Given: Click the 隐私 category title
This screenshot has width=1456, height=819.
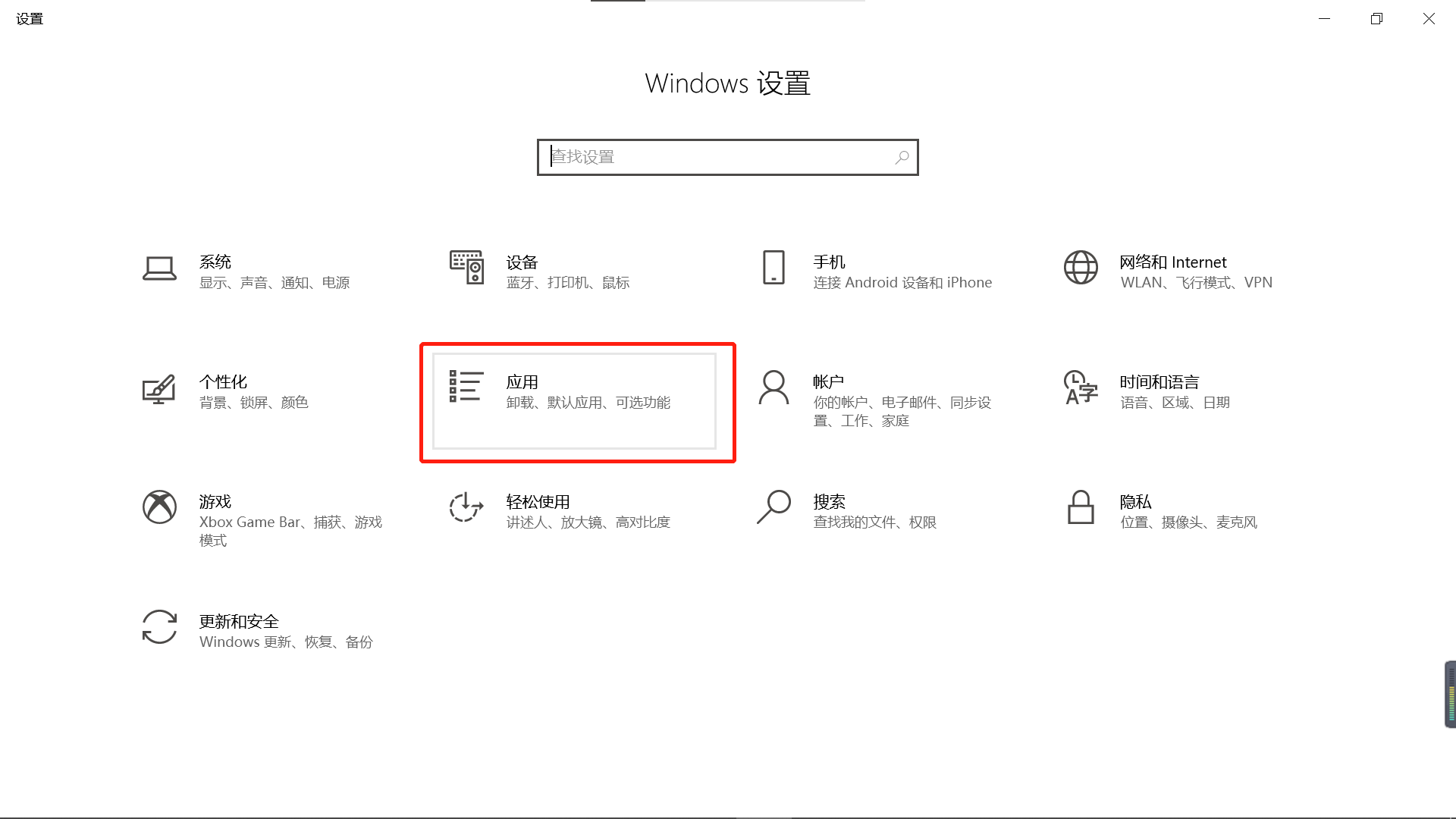Looking at the screenshot, I should click(x=1135, y=502).
